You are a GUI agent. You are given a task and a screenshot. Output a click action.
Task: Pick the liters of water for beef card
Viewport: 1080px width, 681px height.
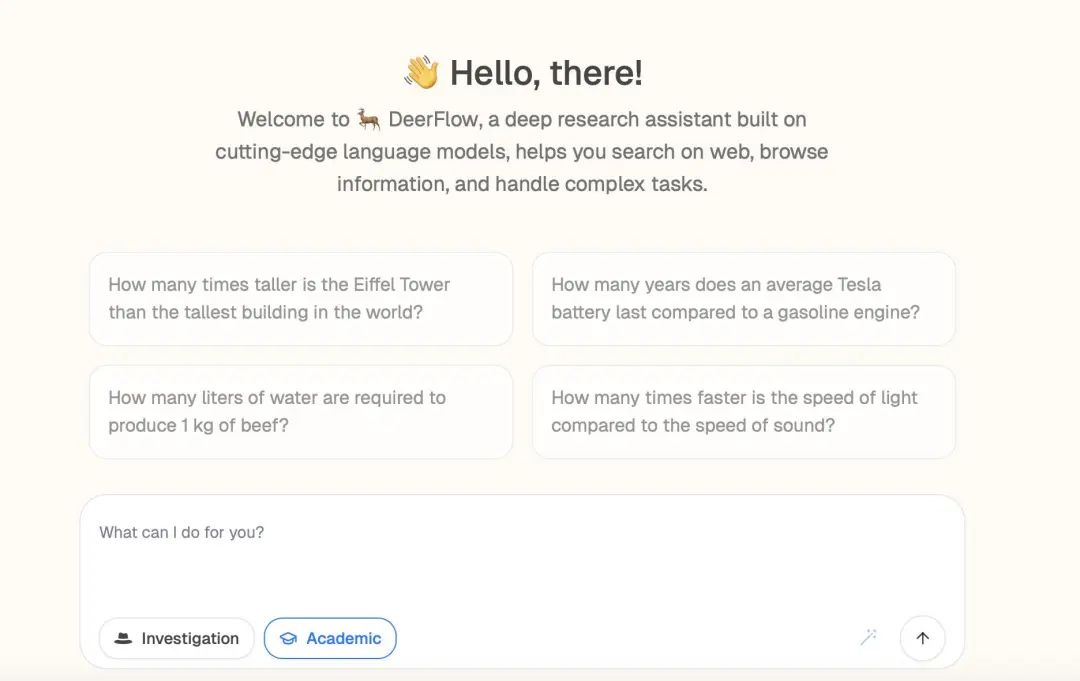click(301, 412)
